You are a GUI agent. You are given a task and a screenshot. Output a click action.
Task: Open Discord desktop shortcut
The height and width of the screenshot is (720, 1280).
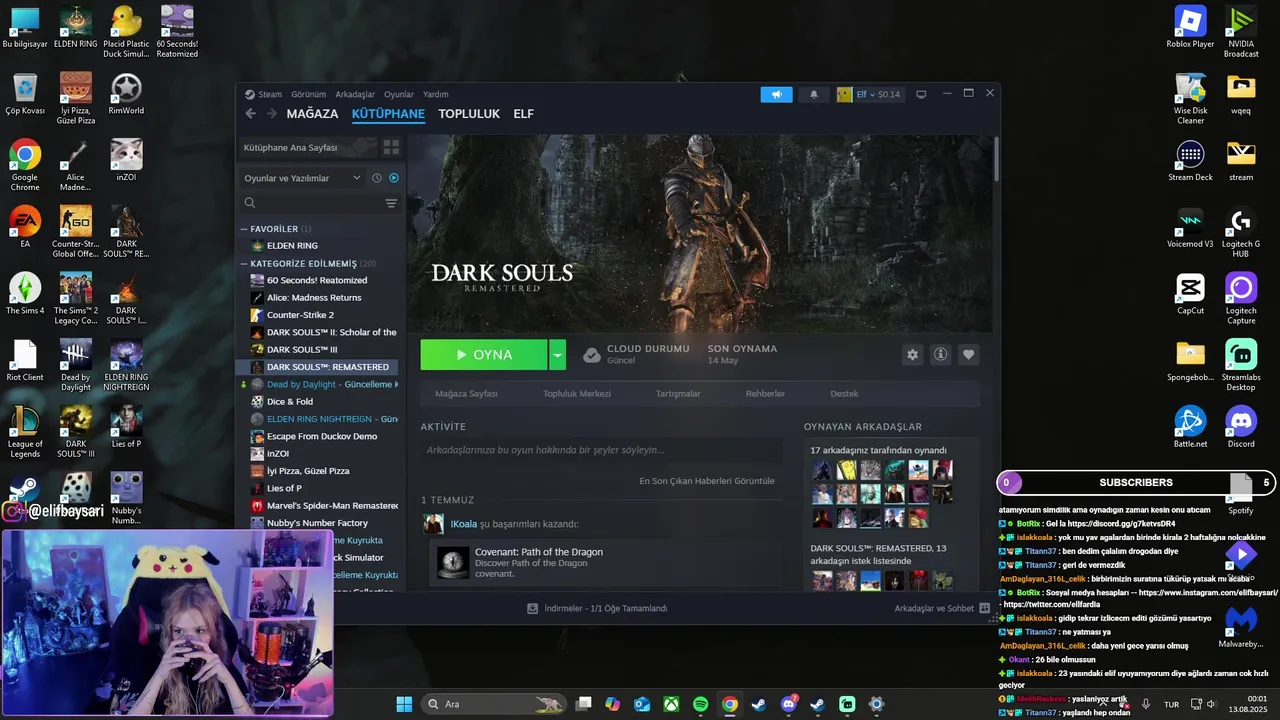coord(1241,427)
